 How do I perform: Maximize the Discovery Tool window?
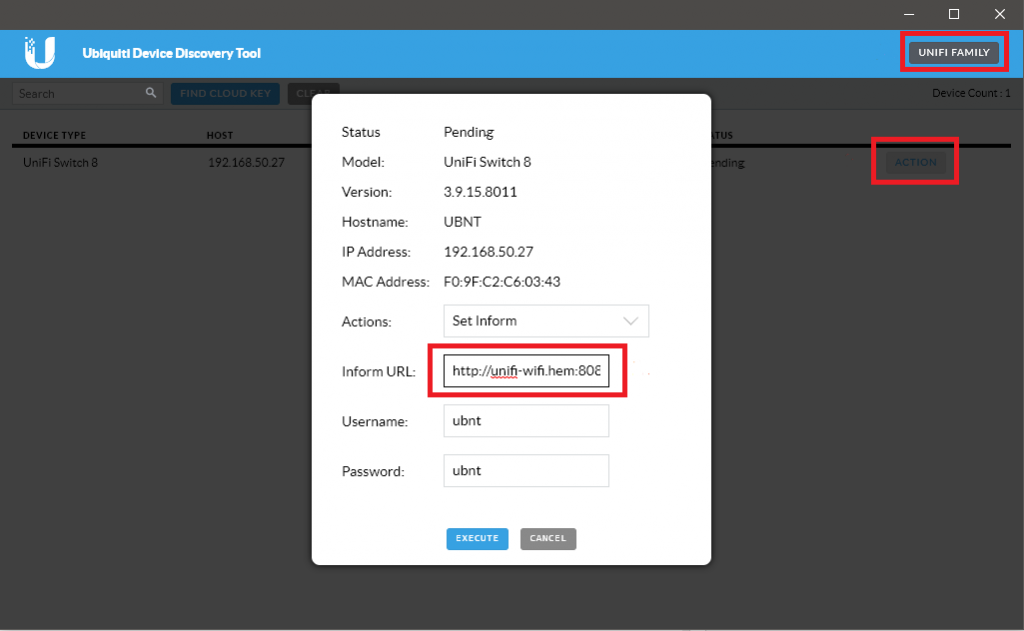(953, 14)
